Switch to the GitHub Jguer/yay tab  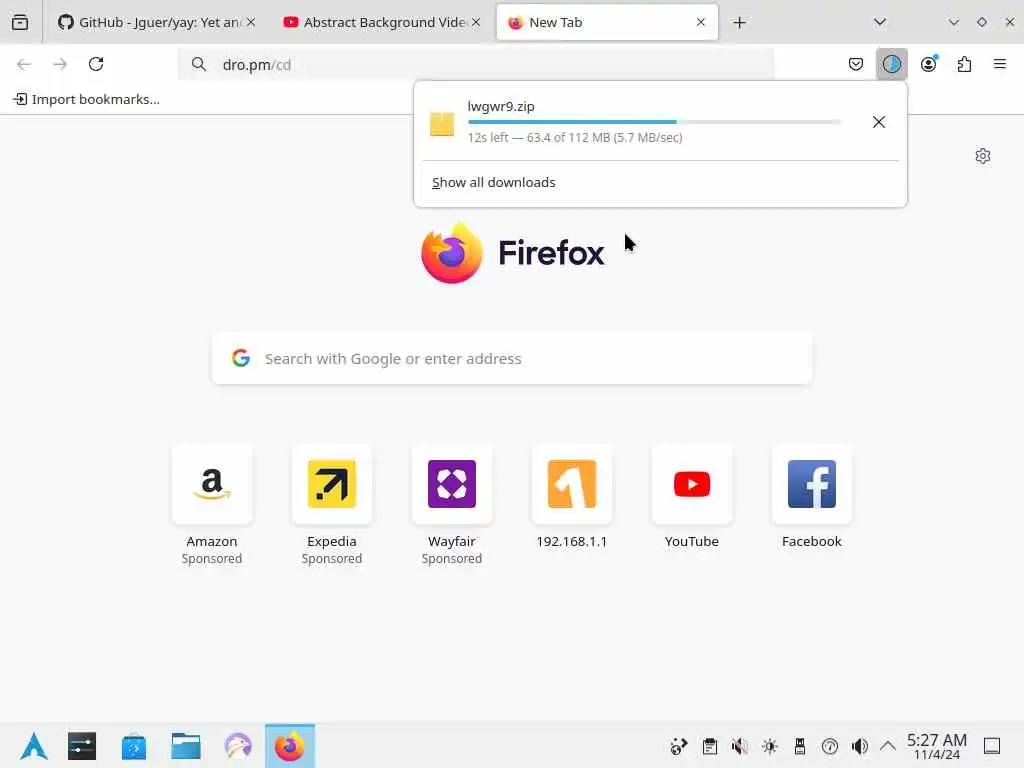pyautogui.click(x=157, y=22)
